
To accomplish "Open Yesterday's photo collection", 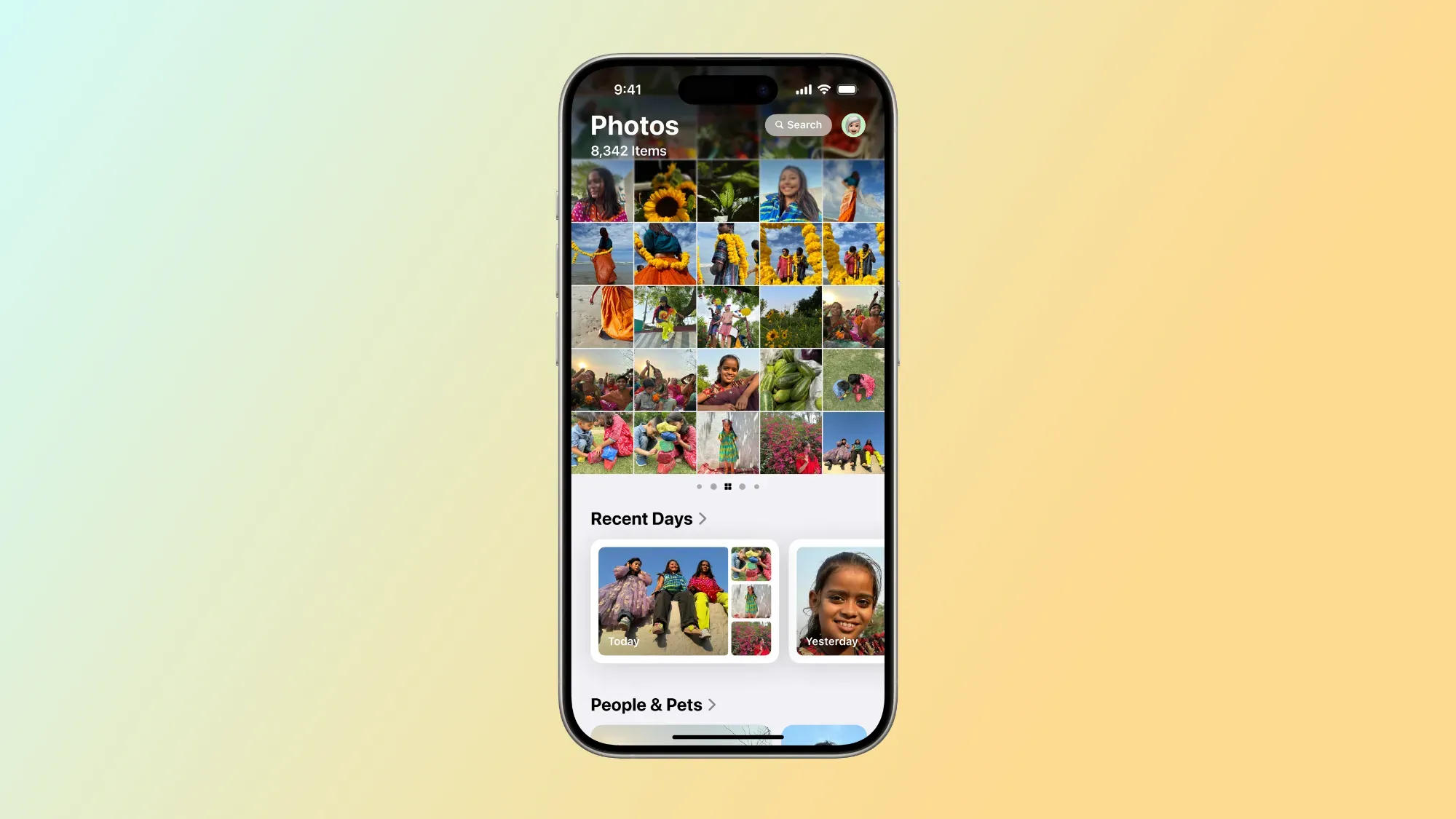I will [838, 600].
